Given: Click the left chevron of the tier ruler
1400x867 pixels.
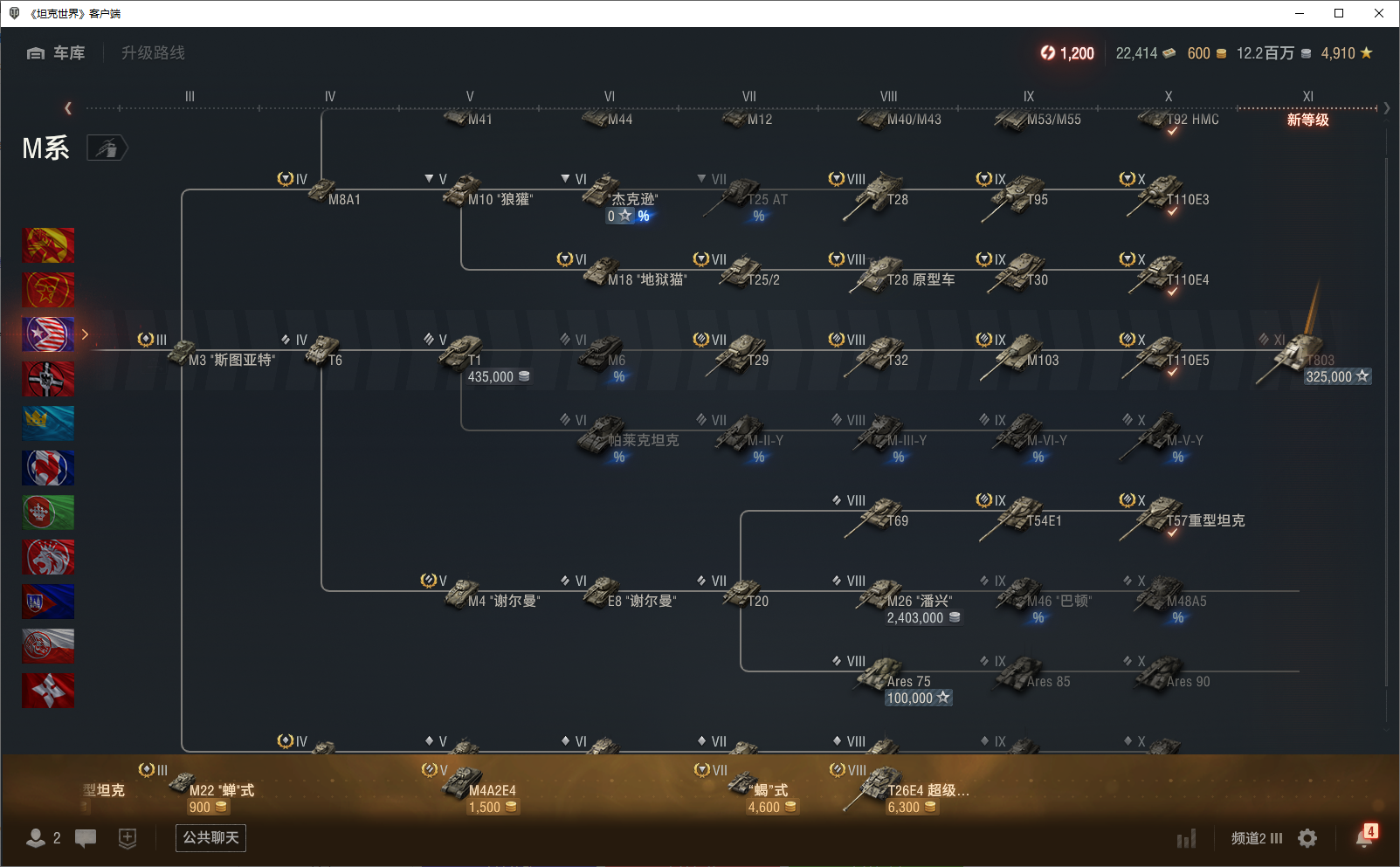Looking at the screenshot, I should (x=68, y=108).
